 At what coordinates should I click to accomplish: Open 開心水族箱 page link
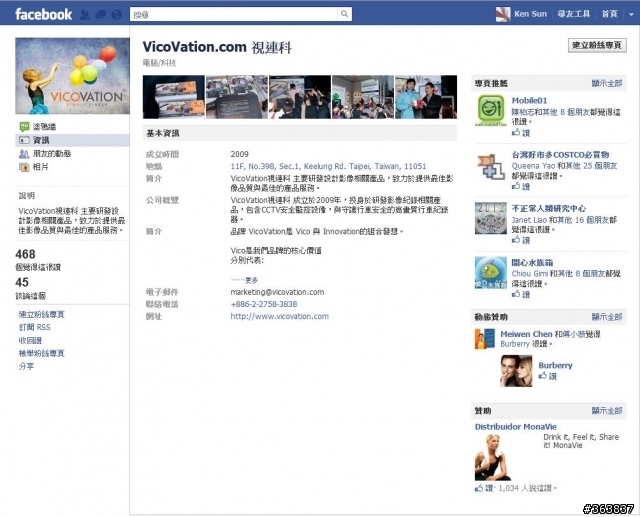point(533,262)
